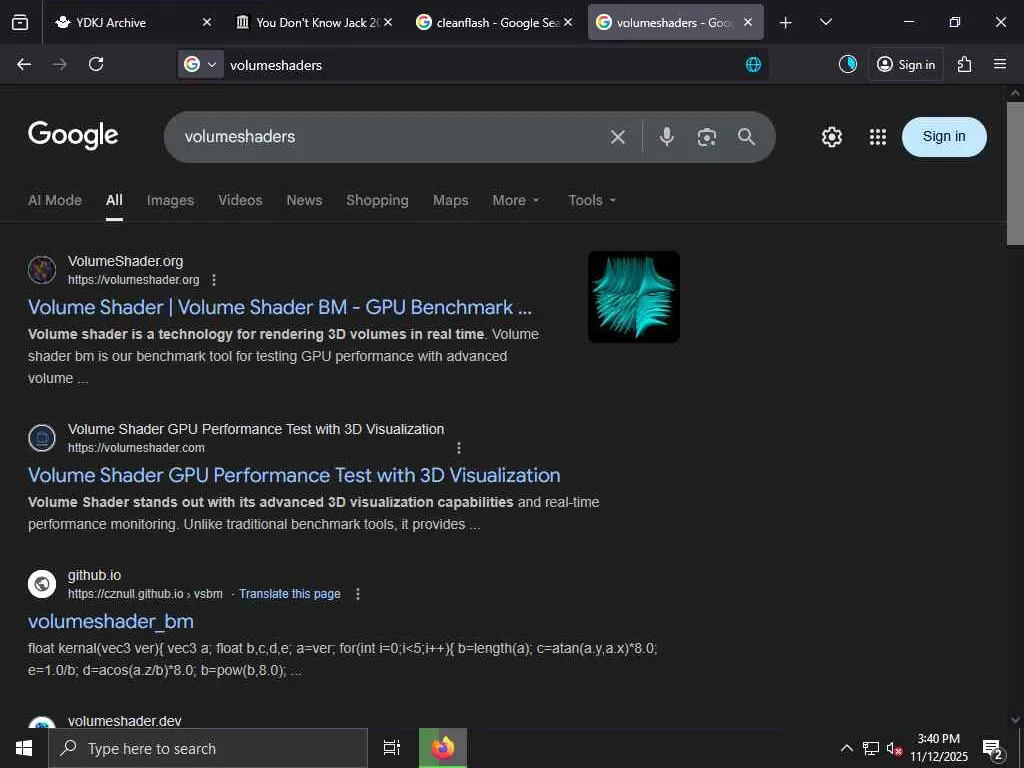
Task: Open the Windows Start menu
Action: point(24,748)
